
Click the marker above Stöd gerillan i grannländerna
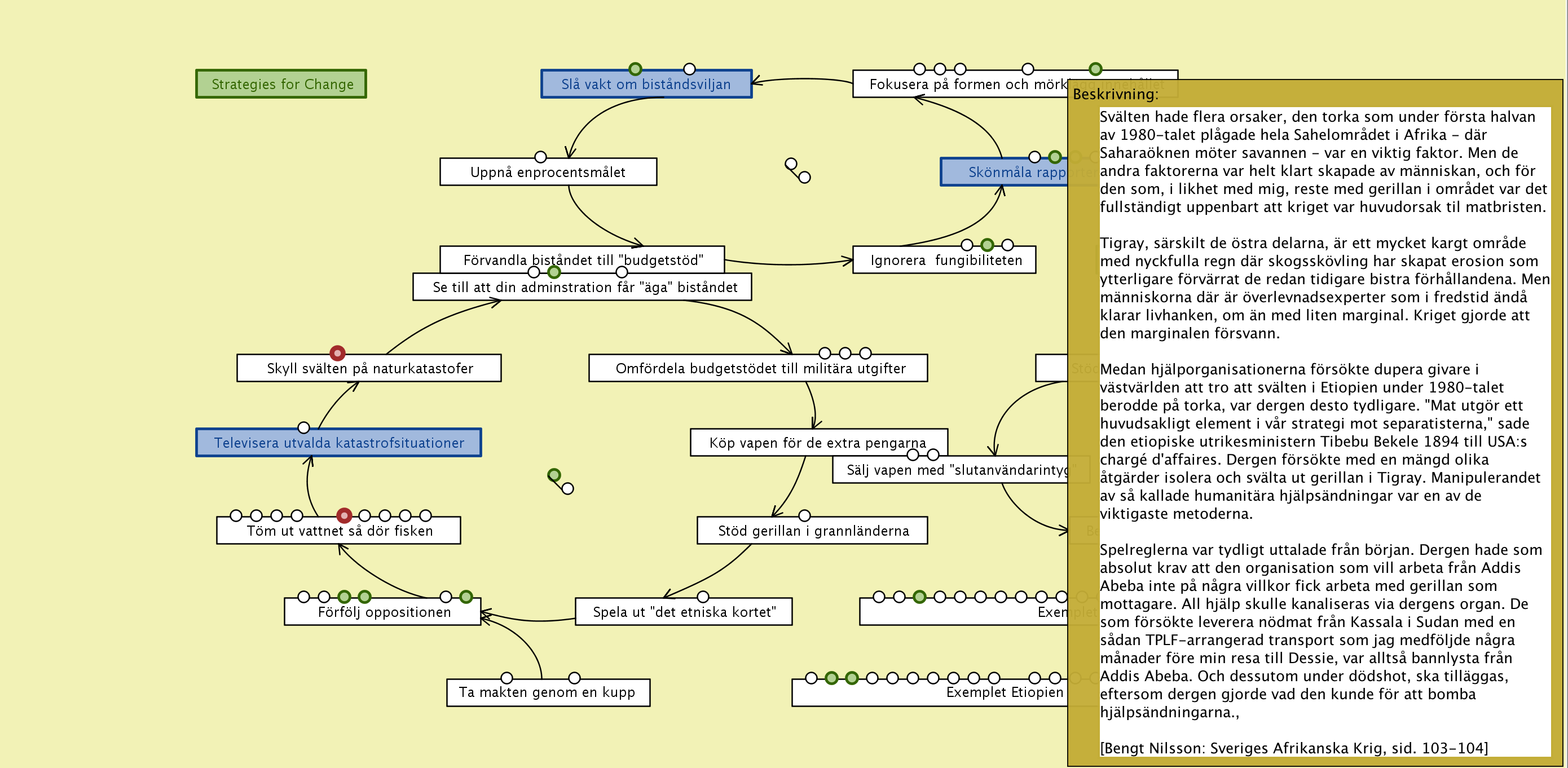click(804, 515)
